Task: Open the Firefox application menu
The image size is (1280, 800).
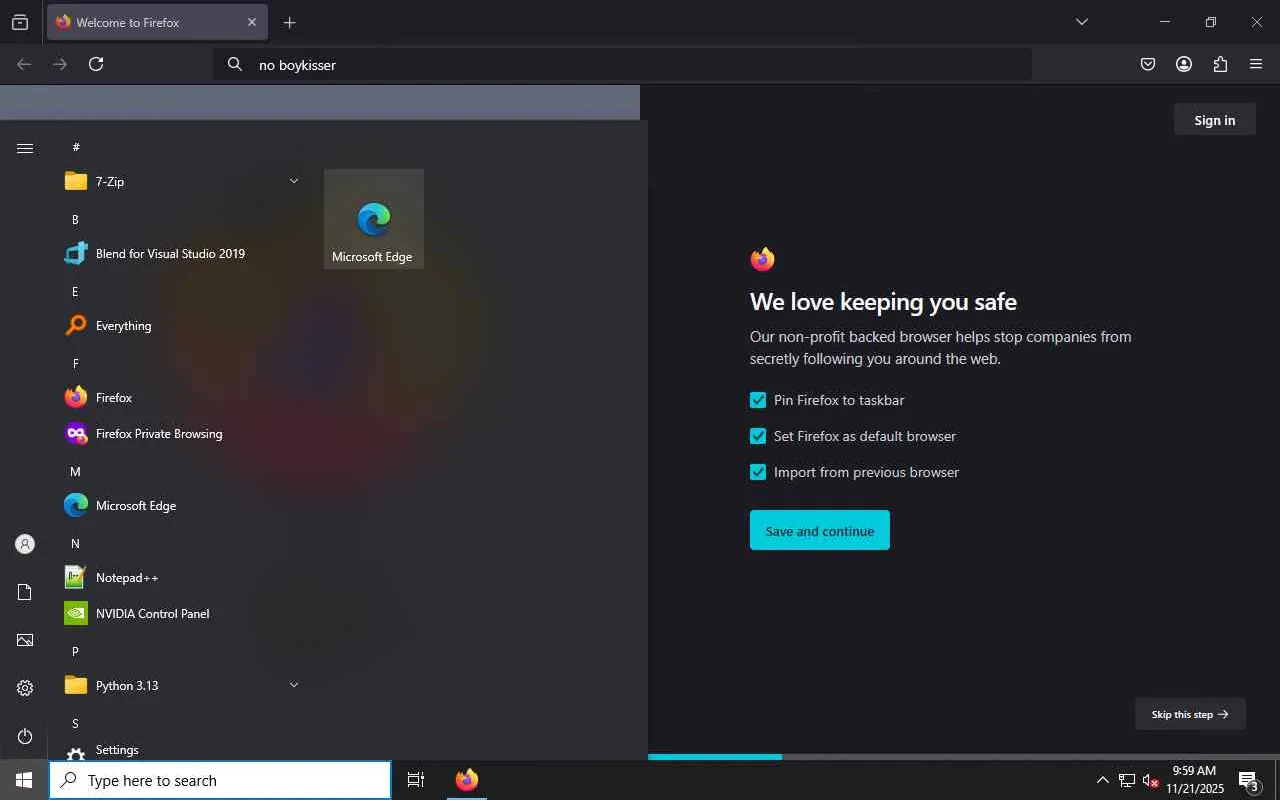Action: (1256, 64)
